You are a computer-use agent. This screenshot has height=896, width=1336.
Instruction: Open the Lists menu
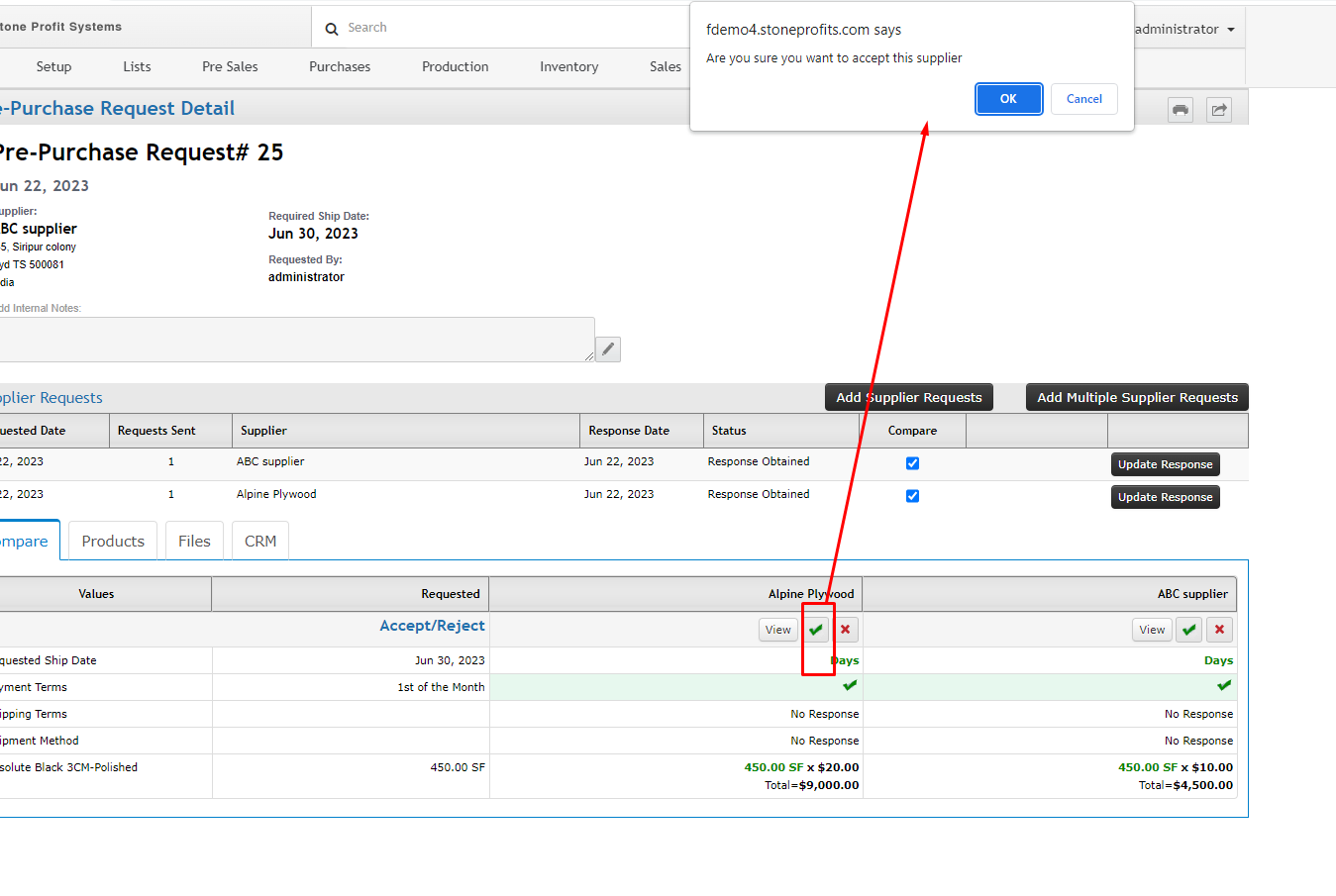[137, 66]
